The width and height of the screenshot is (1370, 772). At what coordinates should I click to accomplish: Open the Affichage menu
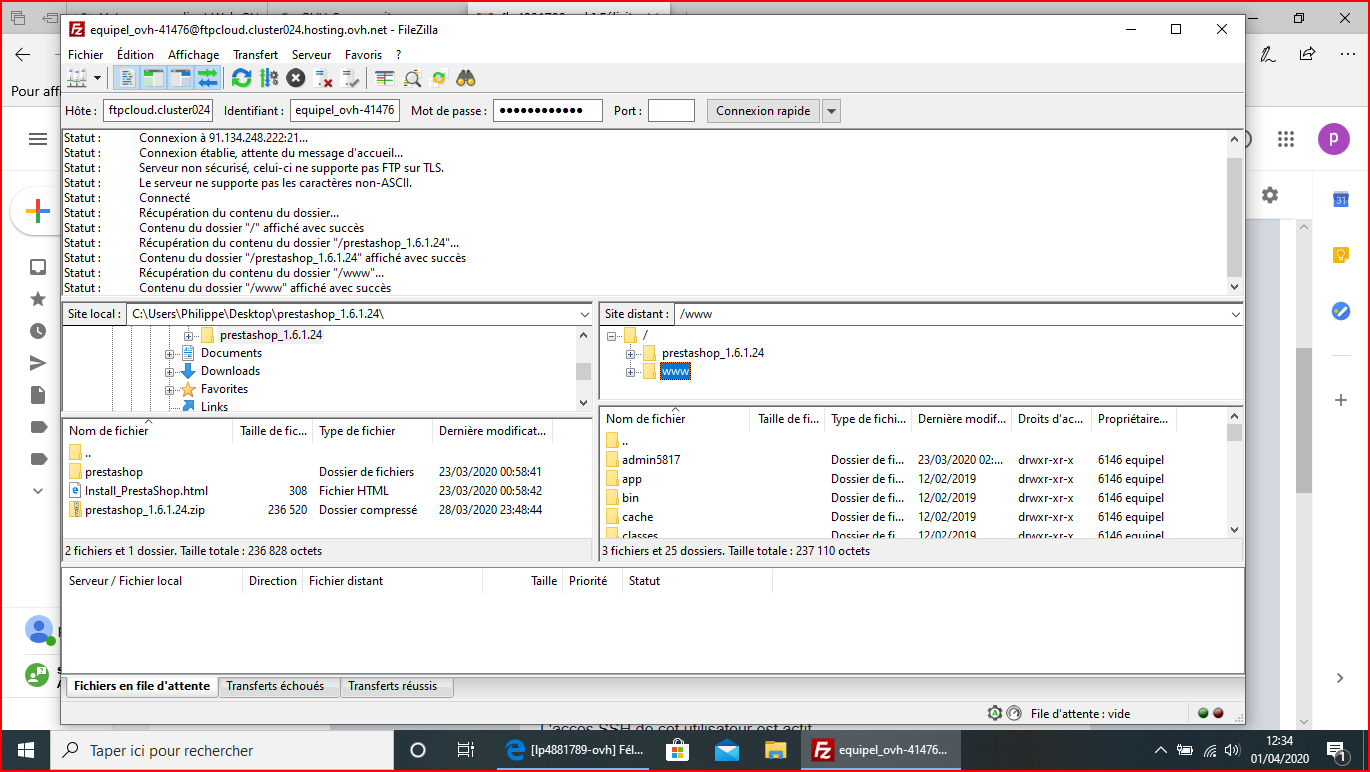click(194, 55)
